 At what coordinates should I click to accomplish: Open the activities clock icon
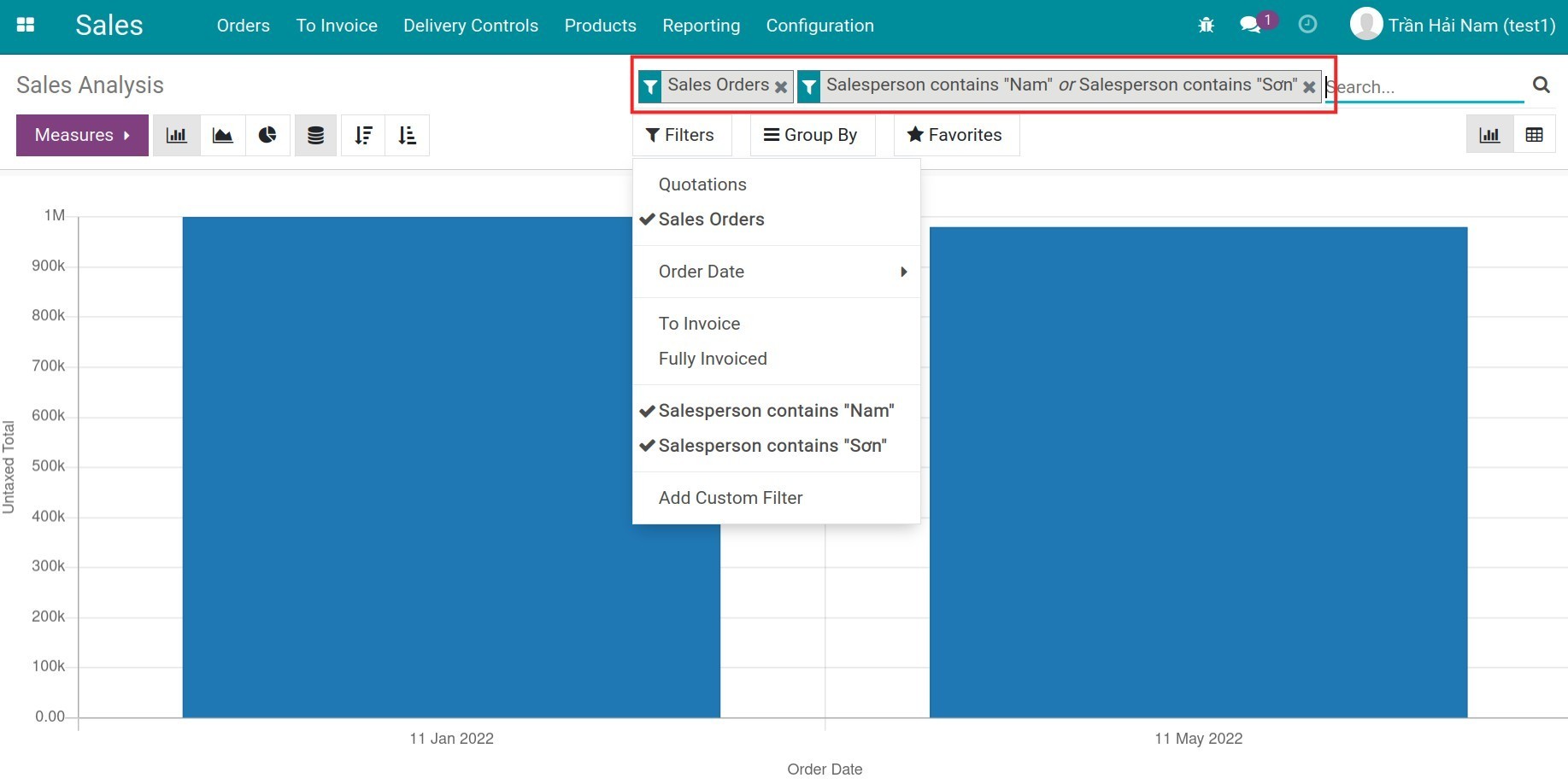click(1307, 25)
